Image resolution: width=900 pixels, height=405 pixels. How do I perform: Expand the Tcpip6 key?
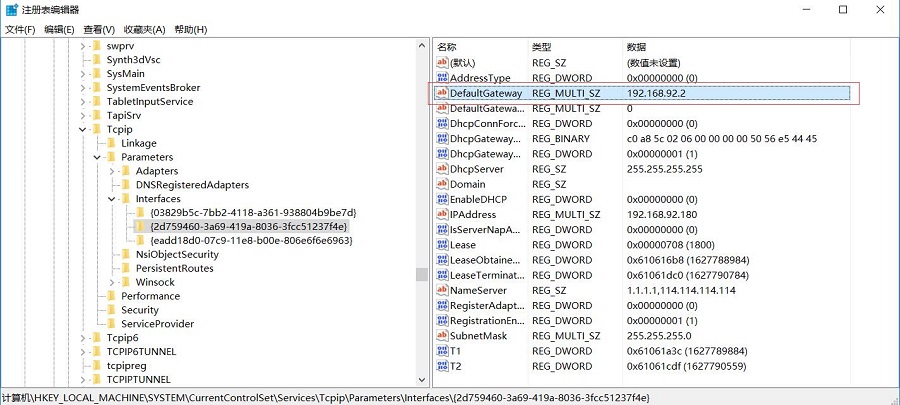[83, 338]
